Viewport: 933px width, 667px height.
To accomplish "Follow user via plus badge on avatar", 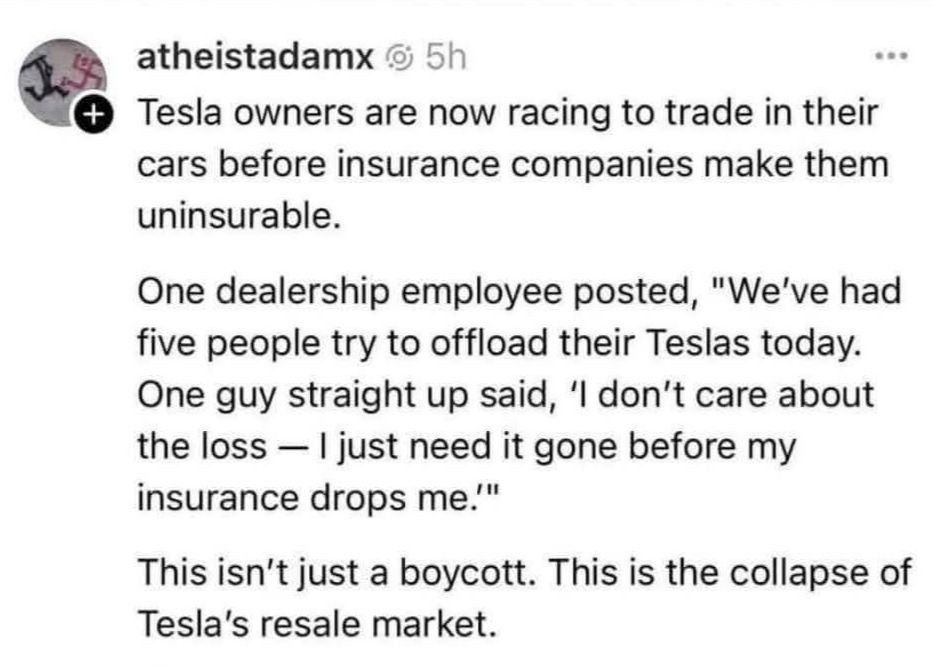I will [92, 114].
